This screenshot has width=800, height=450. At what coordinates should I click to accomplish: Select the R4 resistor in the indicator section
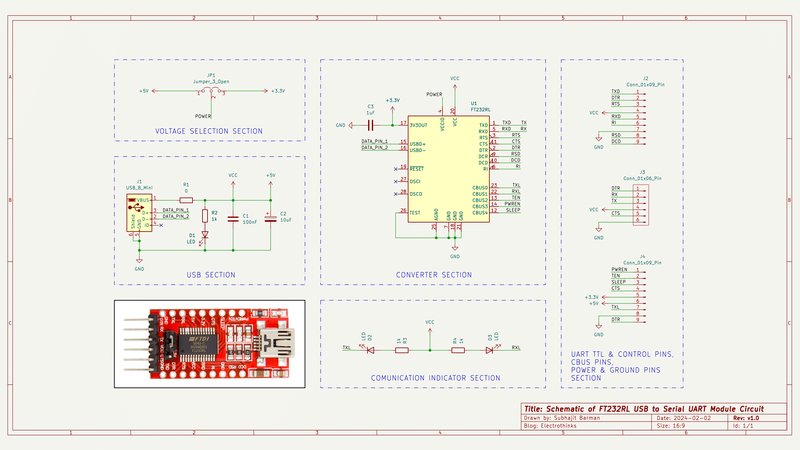[x=458, y=350]
